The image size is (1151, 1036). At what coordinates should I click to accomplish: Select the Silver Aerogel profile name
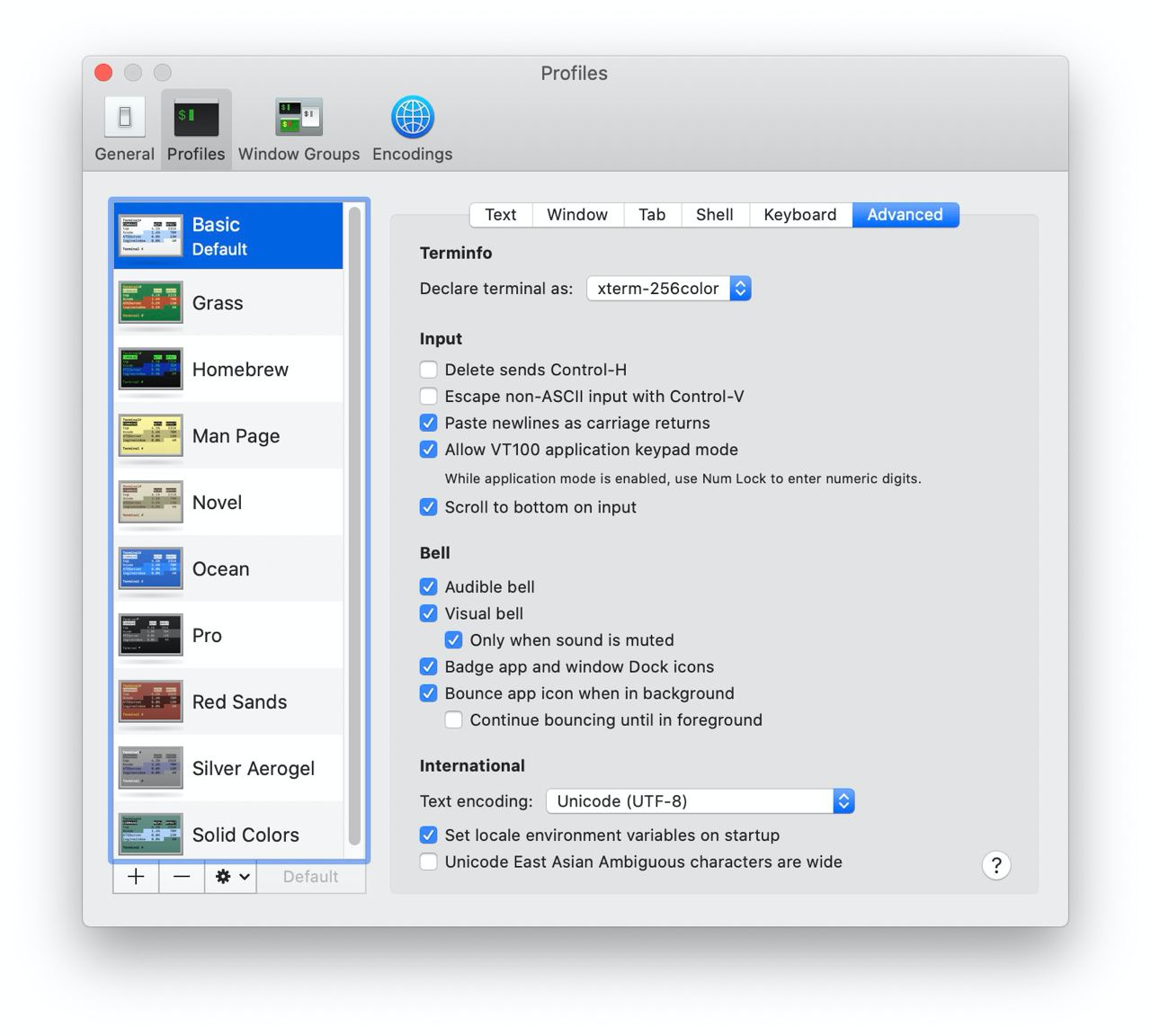coord(254,769)
